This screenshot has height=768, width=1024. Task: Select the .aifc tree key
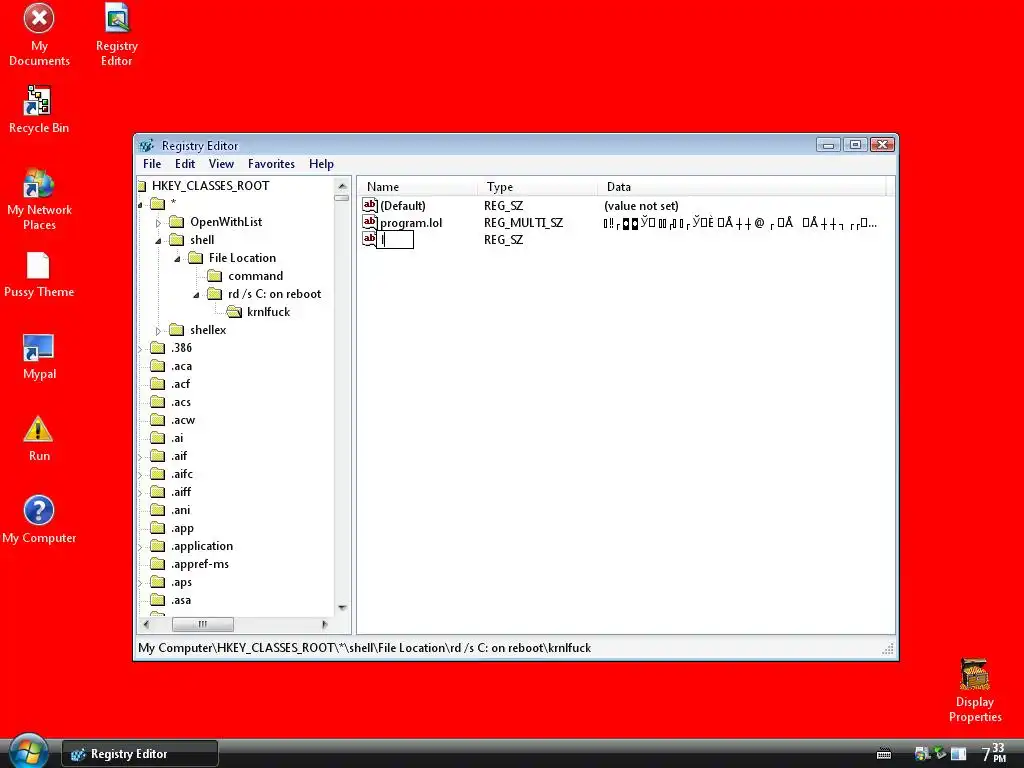pyautogui.click(x=182, y=474)
